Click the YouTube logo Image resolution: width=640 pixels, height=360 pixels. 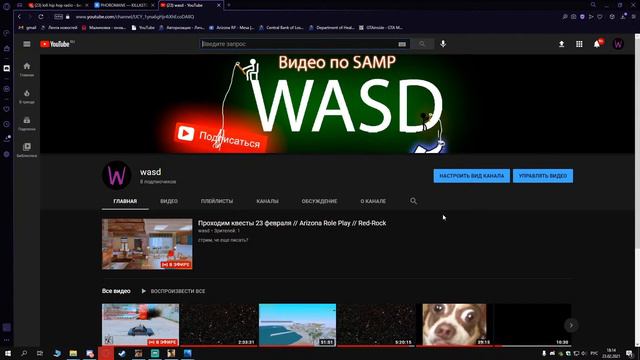(x=55, y=44)
